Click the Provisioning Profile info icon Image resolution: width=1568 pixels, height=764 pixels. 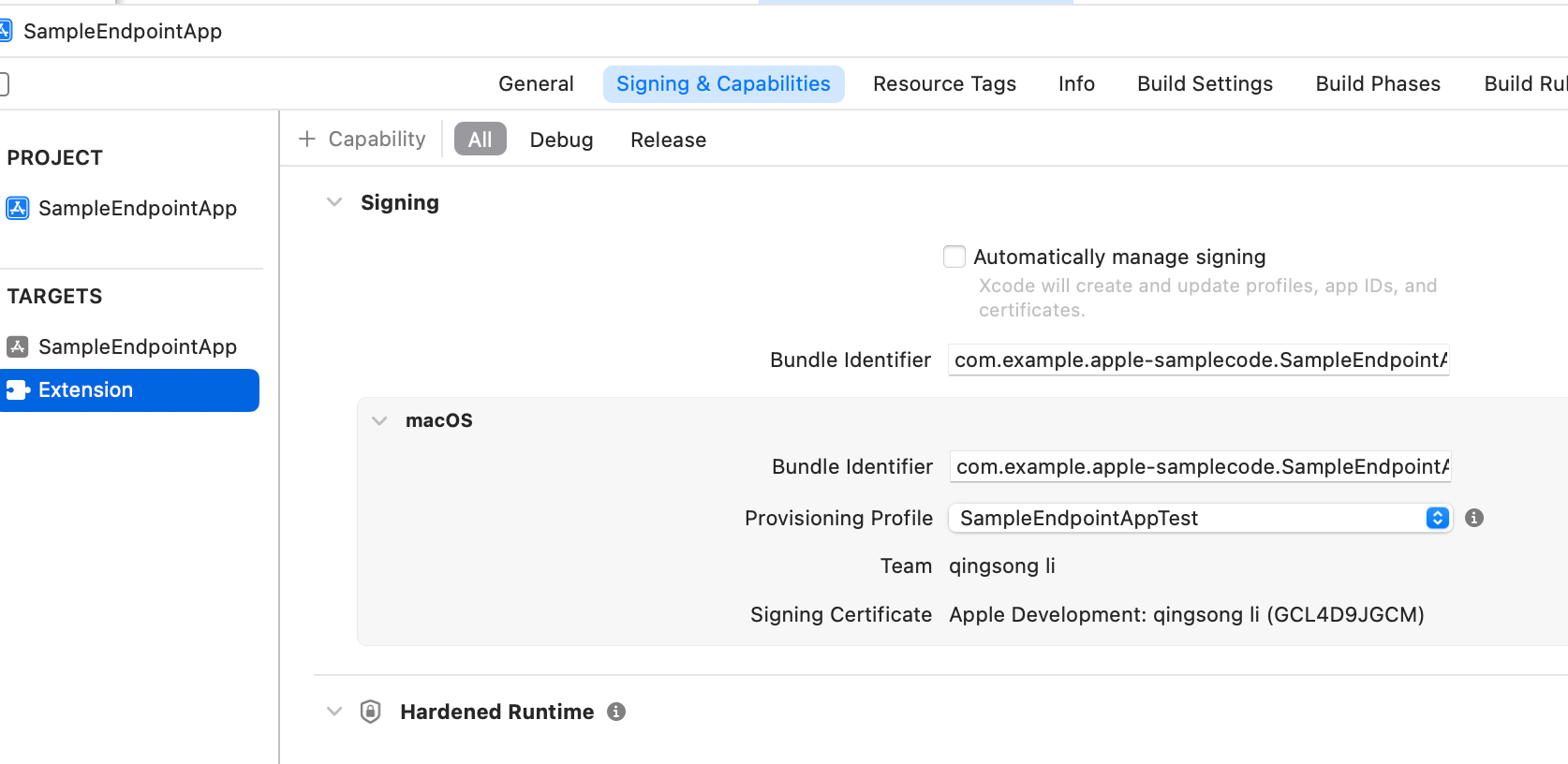tap(1473, 518)
